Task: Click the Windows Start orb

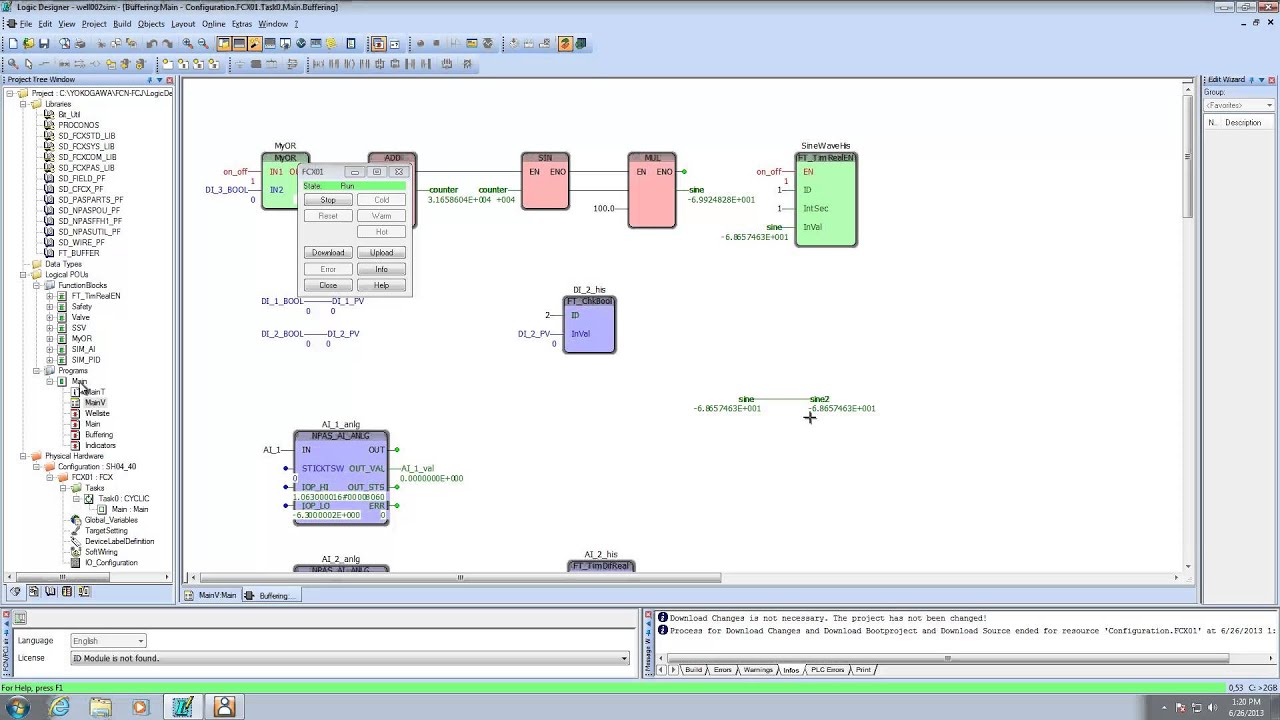Action: (17, 707)
